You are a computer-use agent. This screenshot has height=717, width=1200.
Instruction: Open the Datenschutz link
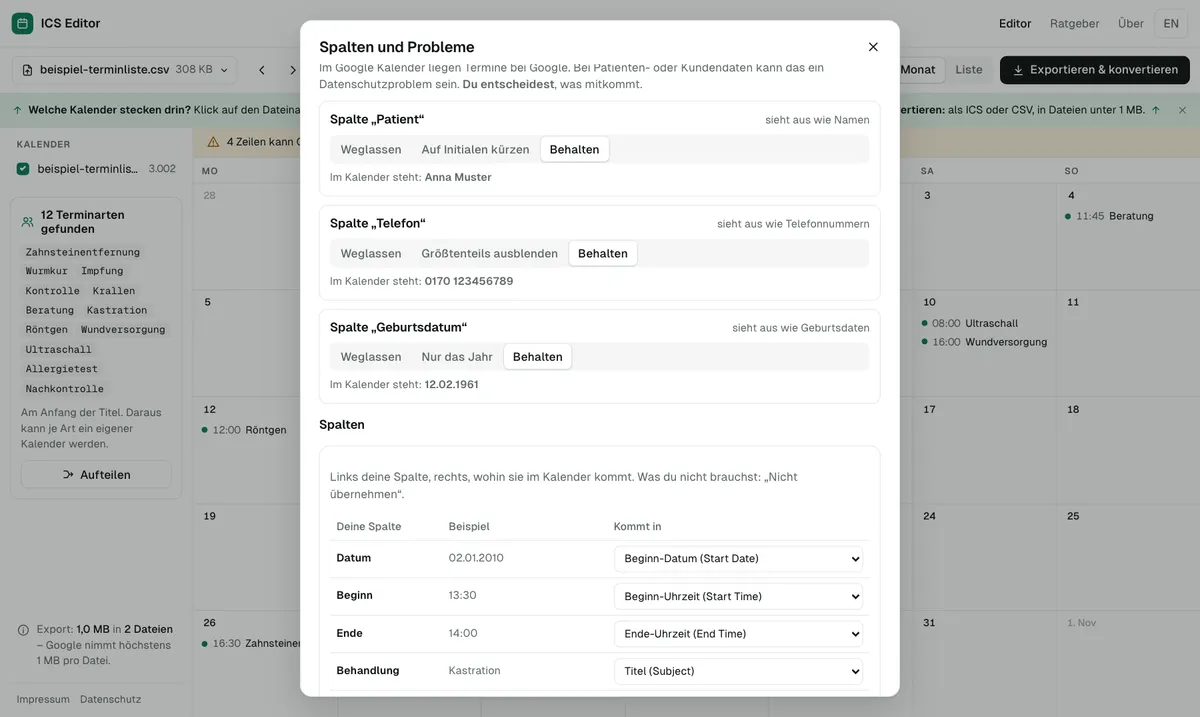(110, 699)
